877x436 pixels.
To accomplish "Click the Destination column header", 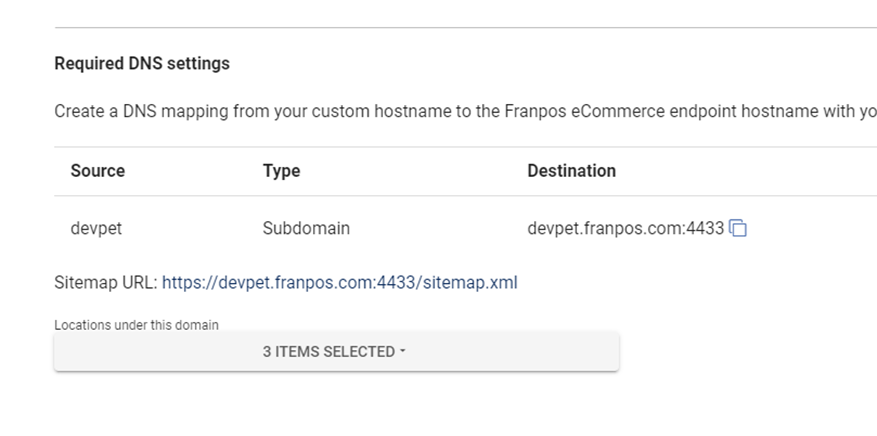I will pos(572,170).
